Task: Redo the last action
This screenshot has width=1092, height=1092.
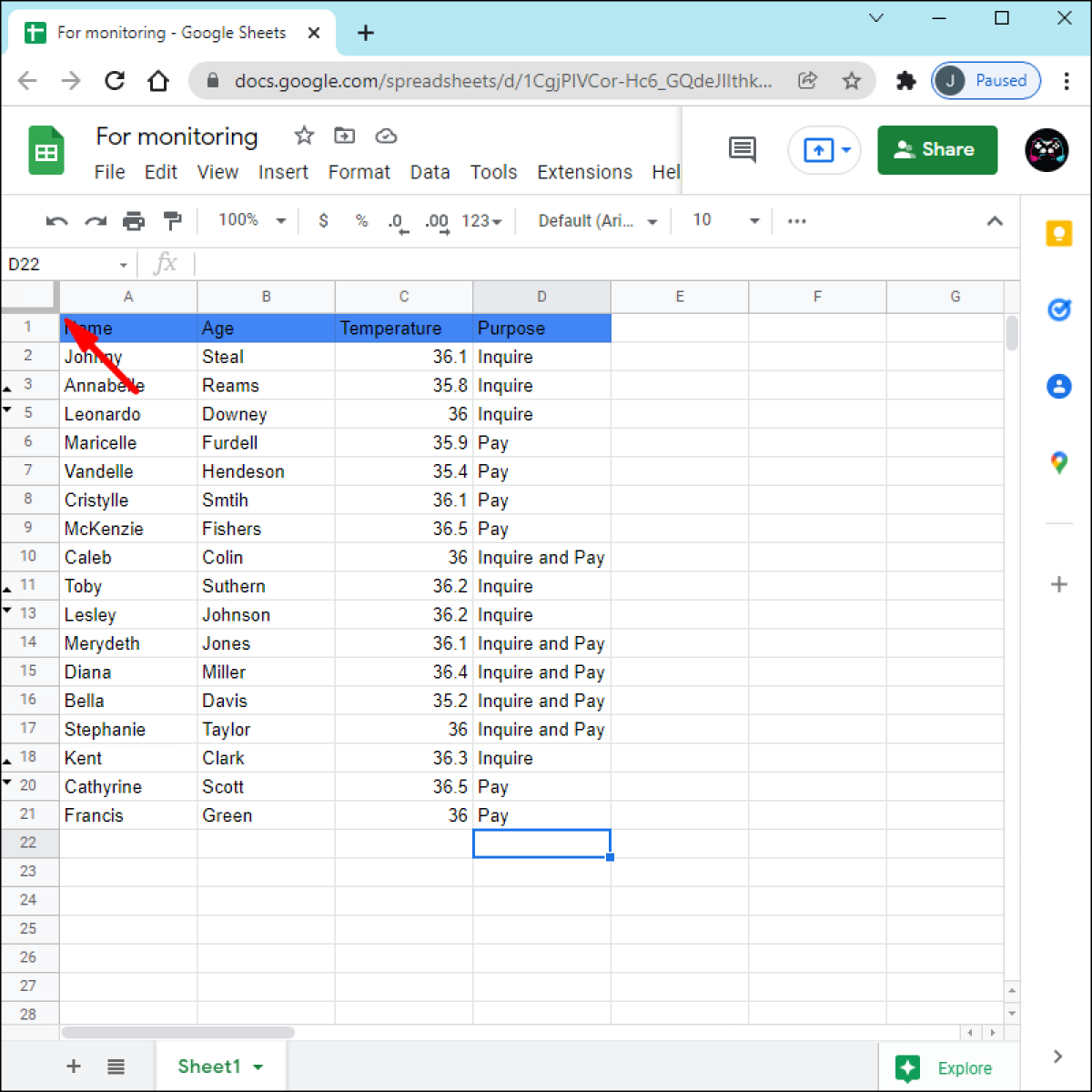Action: click(x=95, y=220)
